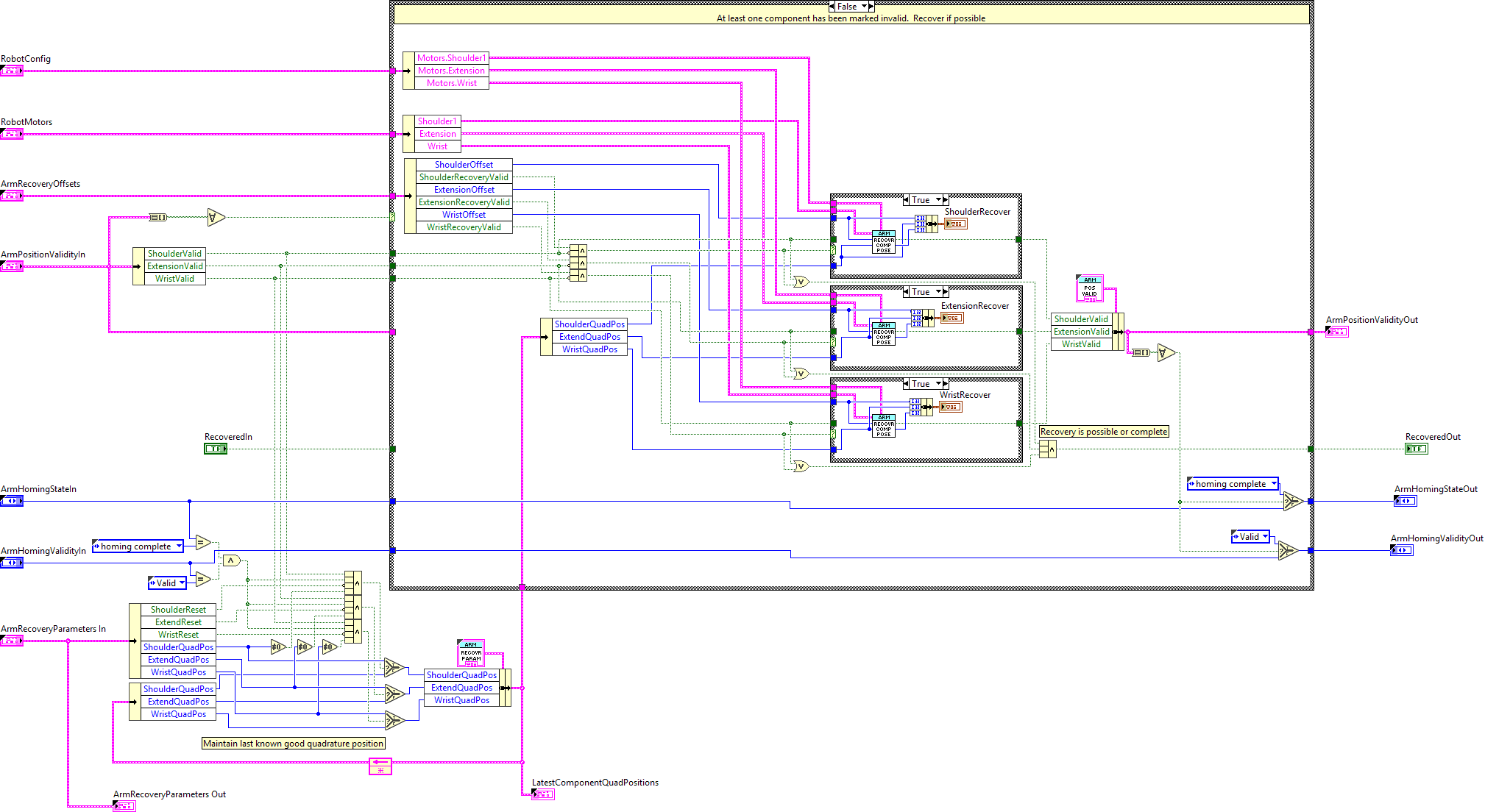Open the outer case structure False selector dropdown

click(x=865, y=7)
